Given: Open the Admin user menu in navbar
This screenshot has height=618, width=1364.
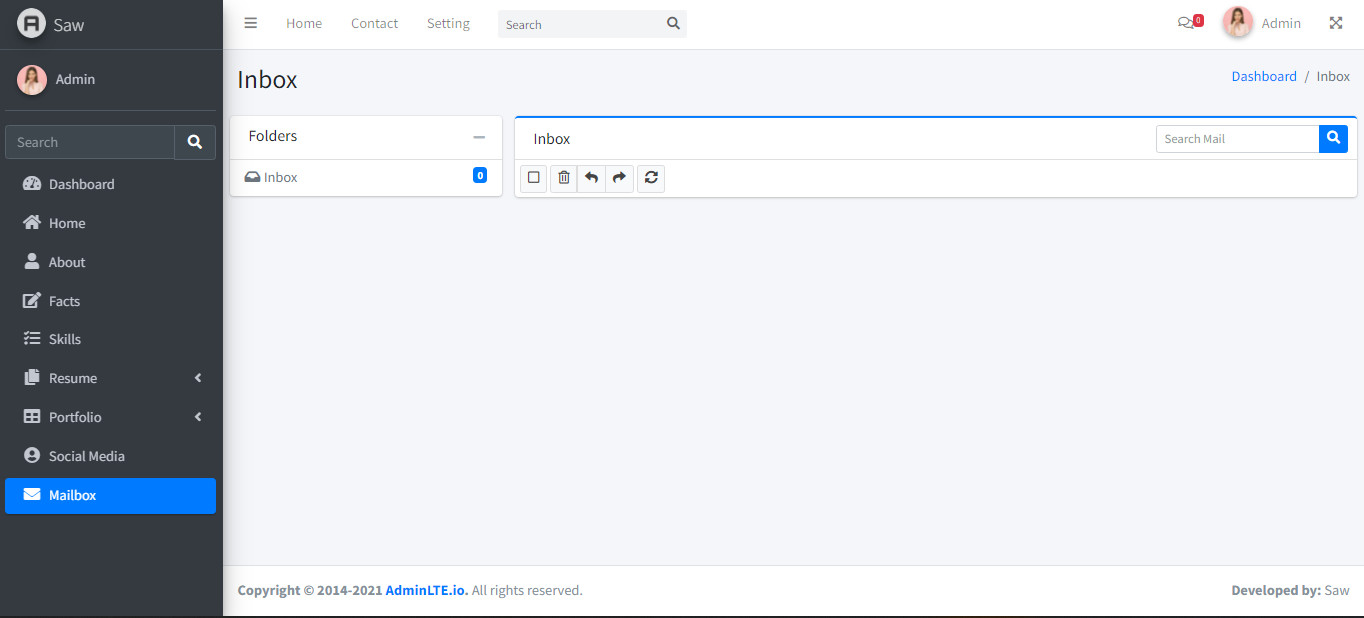Looking at the screenshot, I should (x=1262, y=23).
